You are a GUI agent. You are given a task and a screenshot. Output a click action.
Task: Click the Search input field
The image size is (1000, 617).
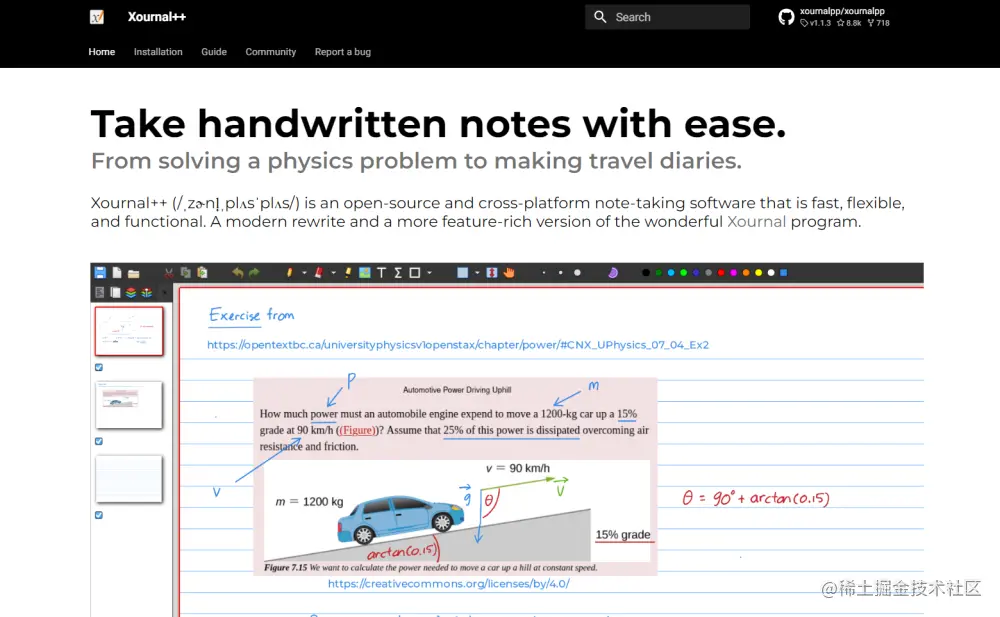click(667, 17)
